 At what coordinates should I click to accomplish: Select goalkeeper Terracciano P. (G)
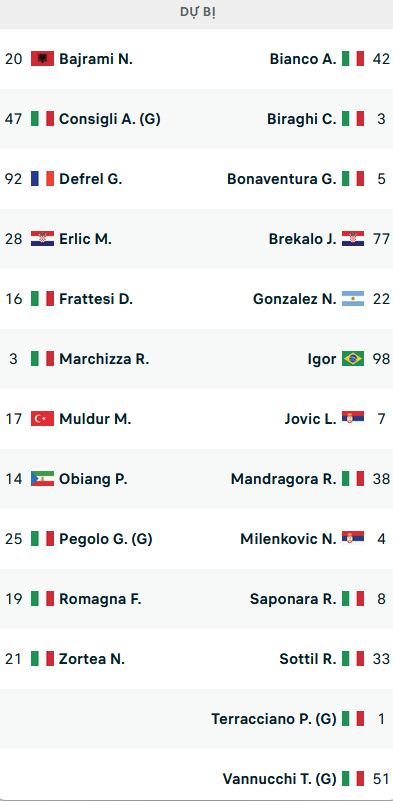click(274, 719)
